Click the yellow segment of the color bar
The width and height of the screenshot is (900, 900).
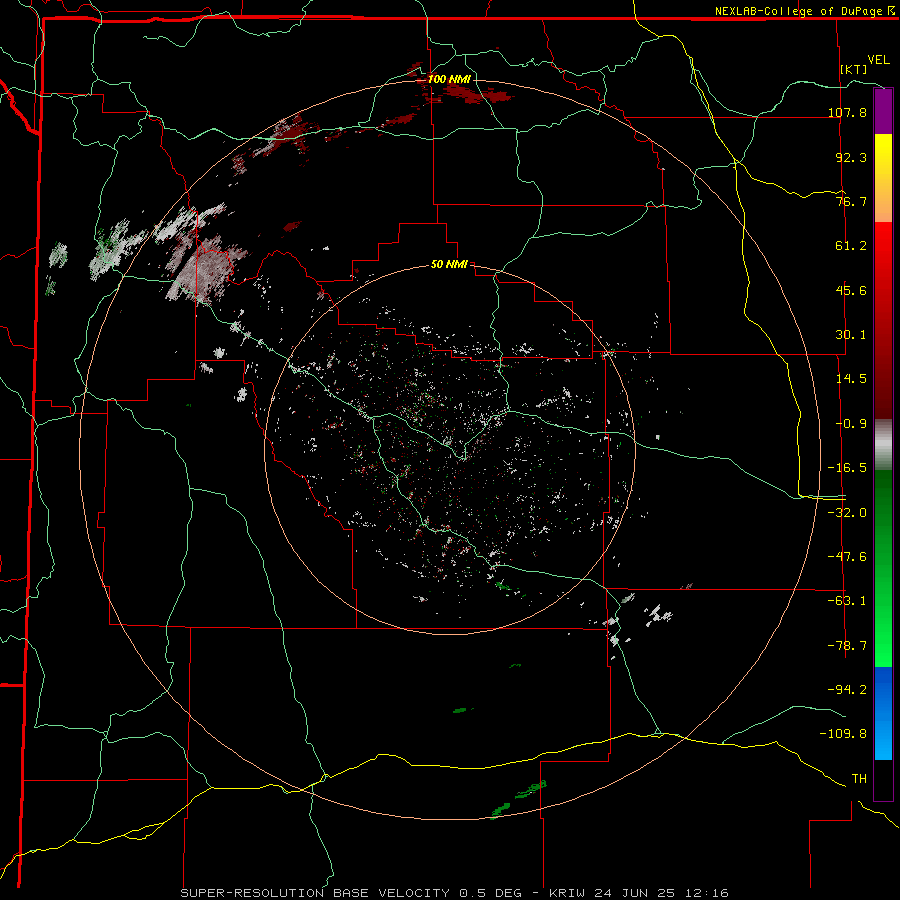pyautogui.click(x=883, y=178)
